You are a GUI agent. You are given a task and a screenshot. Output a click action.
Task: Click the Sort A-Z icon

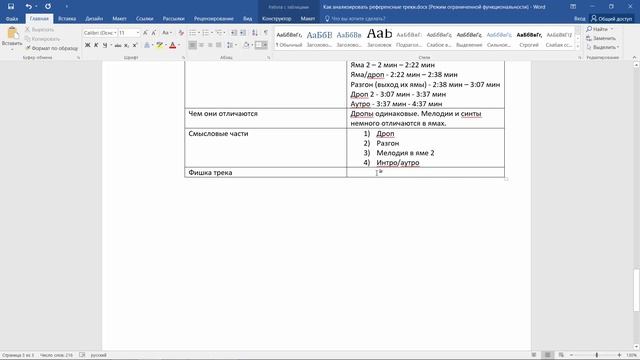(255, 33)
